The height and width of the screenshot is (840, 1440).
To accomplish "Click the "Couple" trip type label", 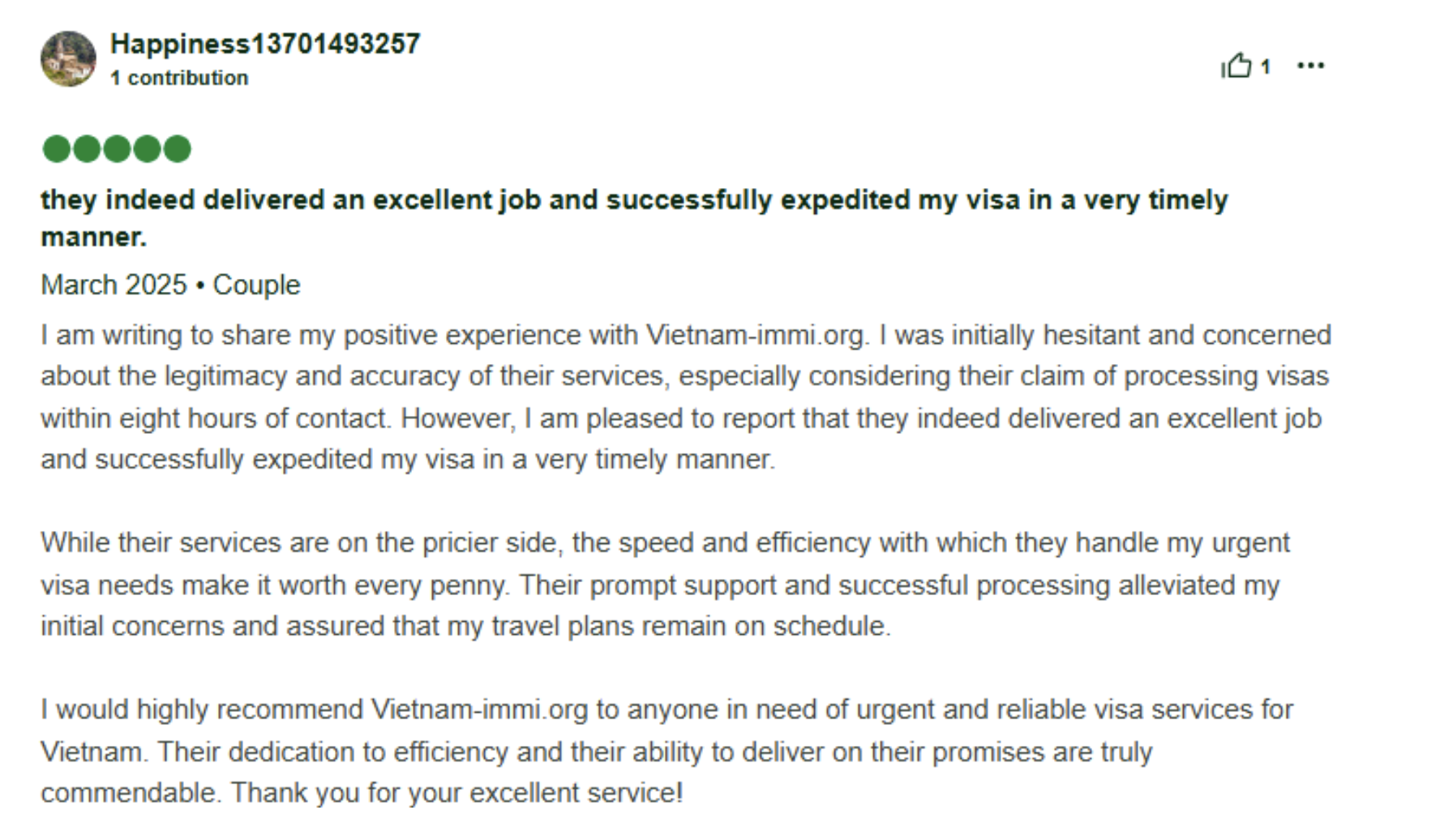I will (x=256, y=285).
